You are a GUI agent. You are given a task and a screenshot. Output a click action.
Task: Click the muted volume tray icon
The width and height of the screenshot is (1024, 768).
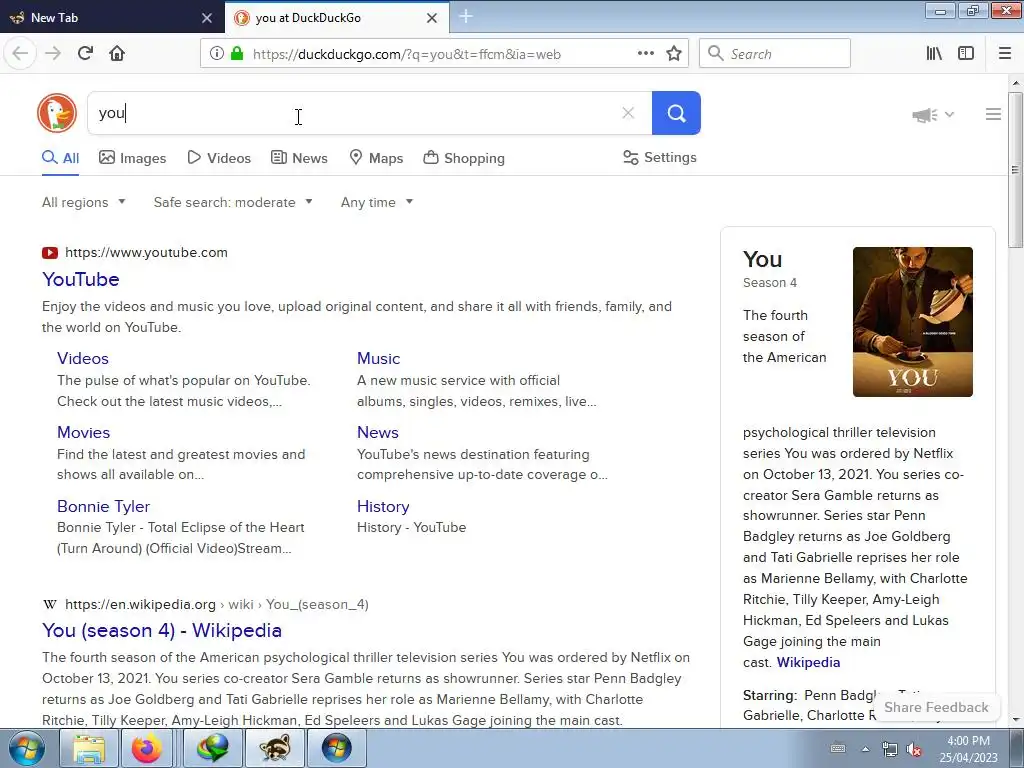tap(914, 749)
